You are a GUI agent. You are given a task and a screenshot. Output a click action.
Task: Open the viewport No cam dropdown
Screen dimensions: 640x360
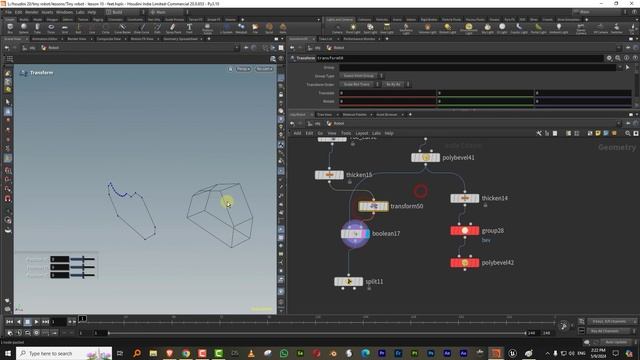pyautogui.click(x=264, y=69)
